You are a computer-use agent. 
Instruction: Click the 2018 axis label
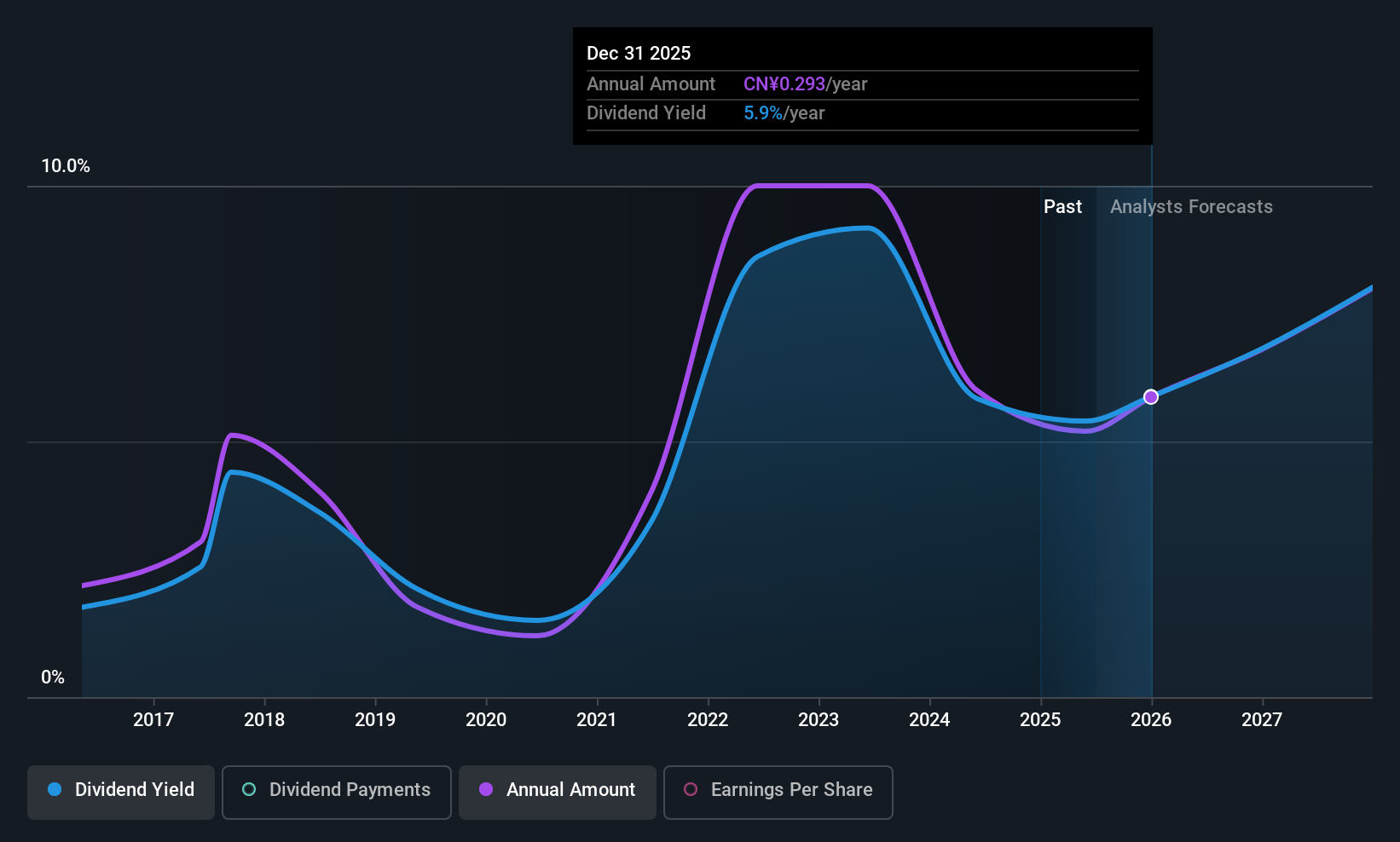[x=264, y=720]
